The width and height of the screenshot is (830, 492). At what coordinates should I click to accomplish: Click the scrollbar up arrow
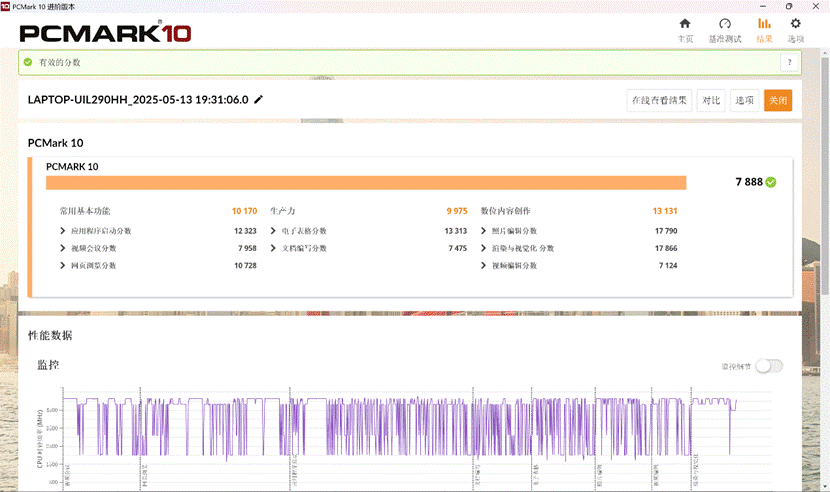tap(825, 53)
